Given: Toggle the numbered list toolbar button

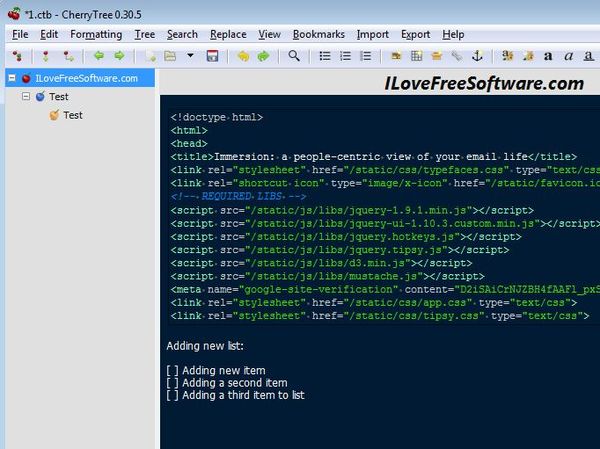Looking at the screenshot, I should click(345, 56).
